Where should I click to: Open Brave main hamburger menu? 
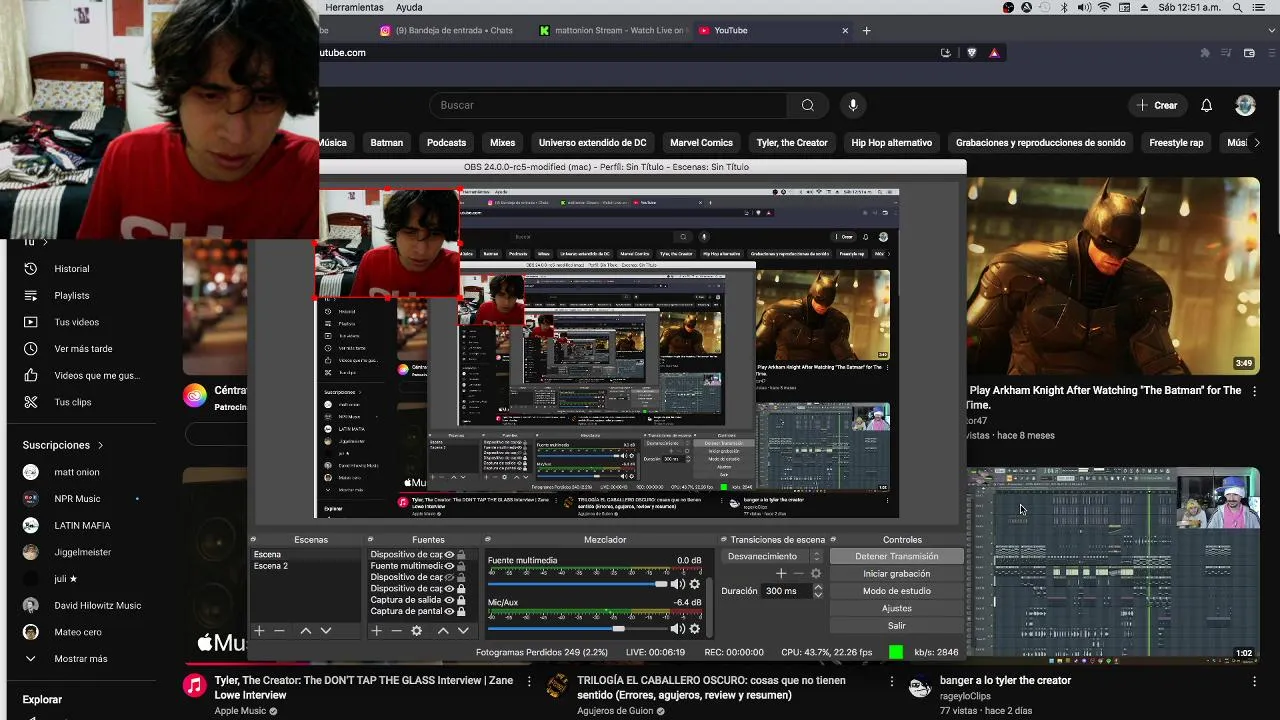click(x=1271, y=53)
